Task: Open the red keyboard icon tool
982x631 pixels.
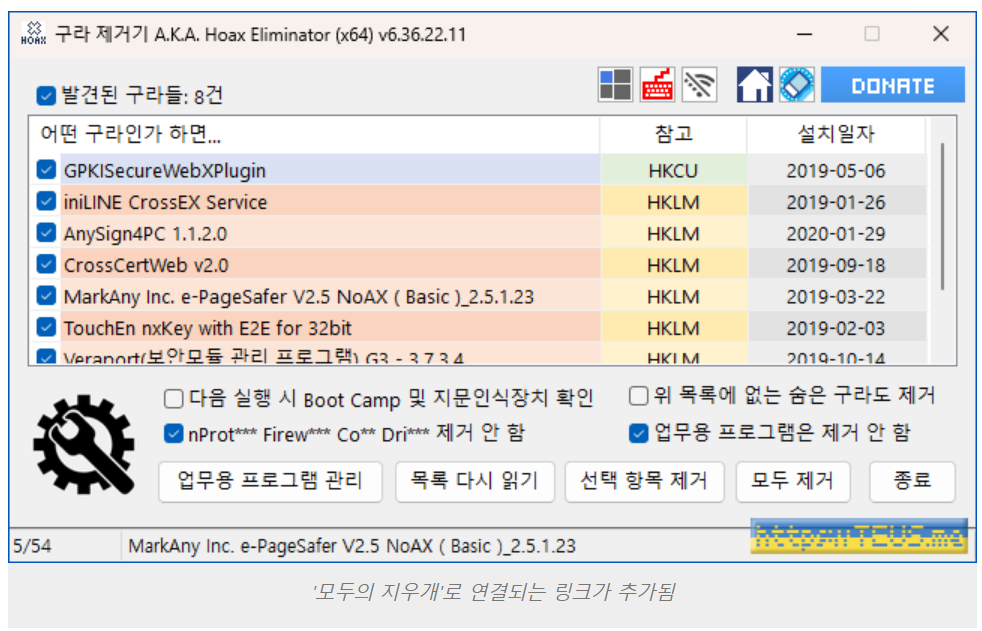Action: 657,85
